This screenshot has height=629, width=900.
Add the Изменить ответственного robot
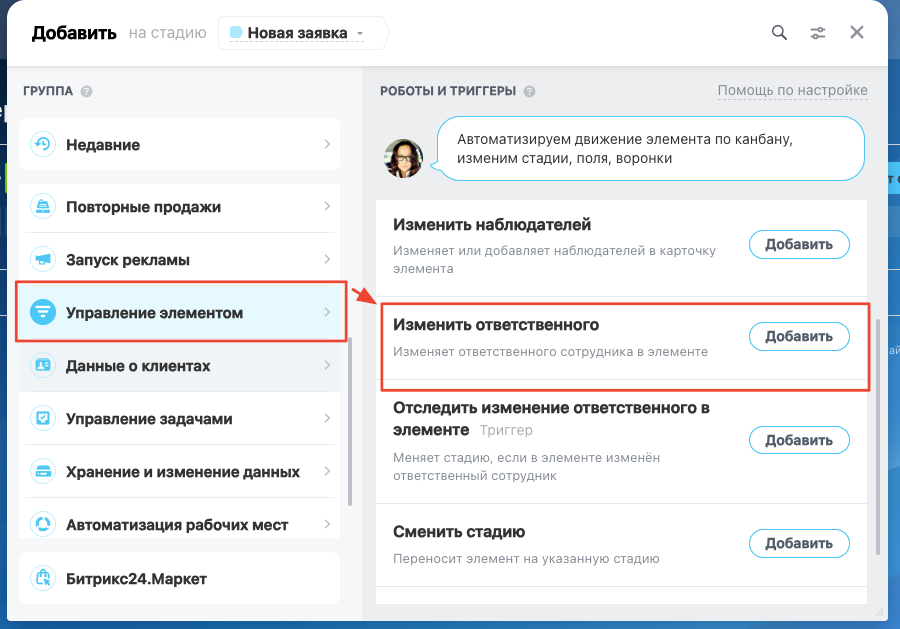coord(798,336)
